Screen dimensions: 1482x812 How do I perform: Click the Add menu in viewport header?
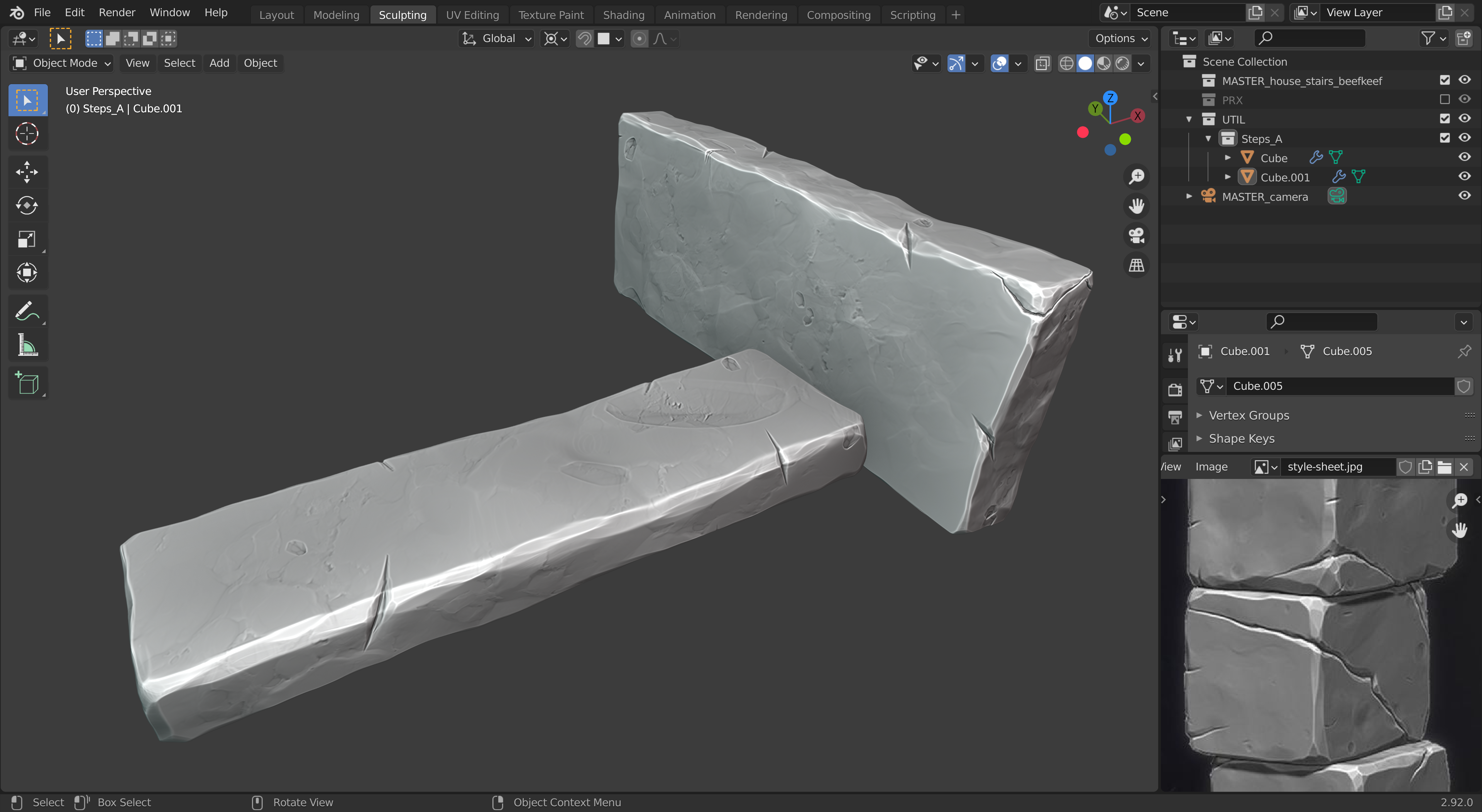[218, 63]
